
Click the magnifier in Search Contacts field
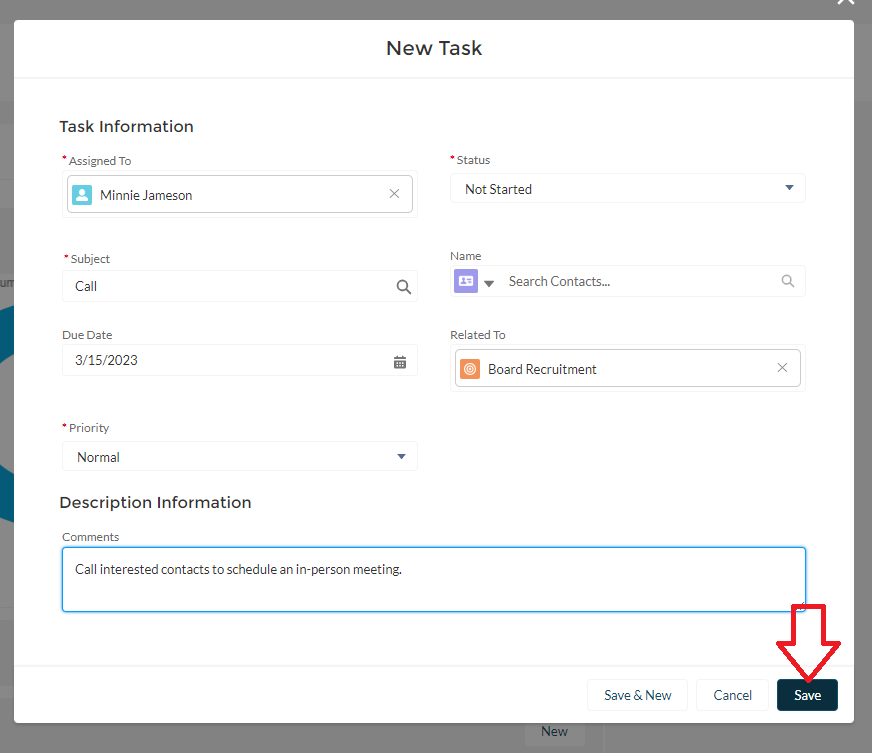click(x=788, y=282)
